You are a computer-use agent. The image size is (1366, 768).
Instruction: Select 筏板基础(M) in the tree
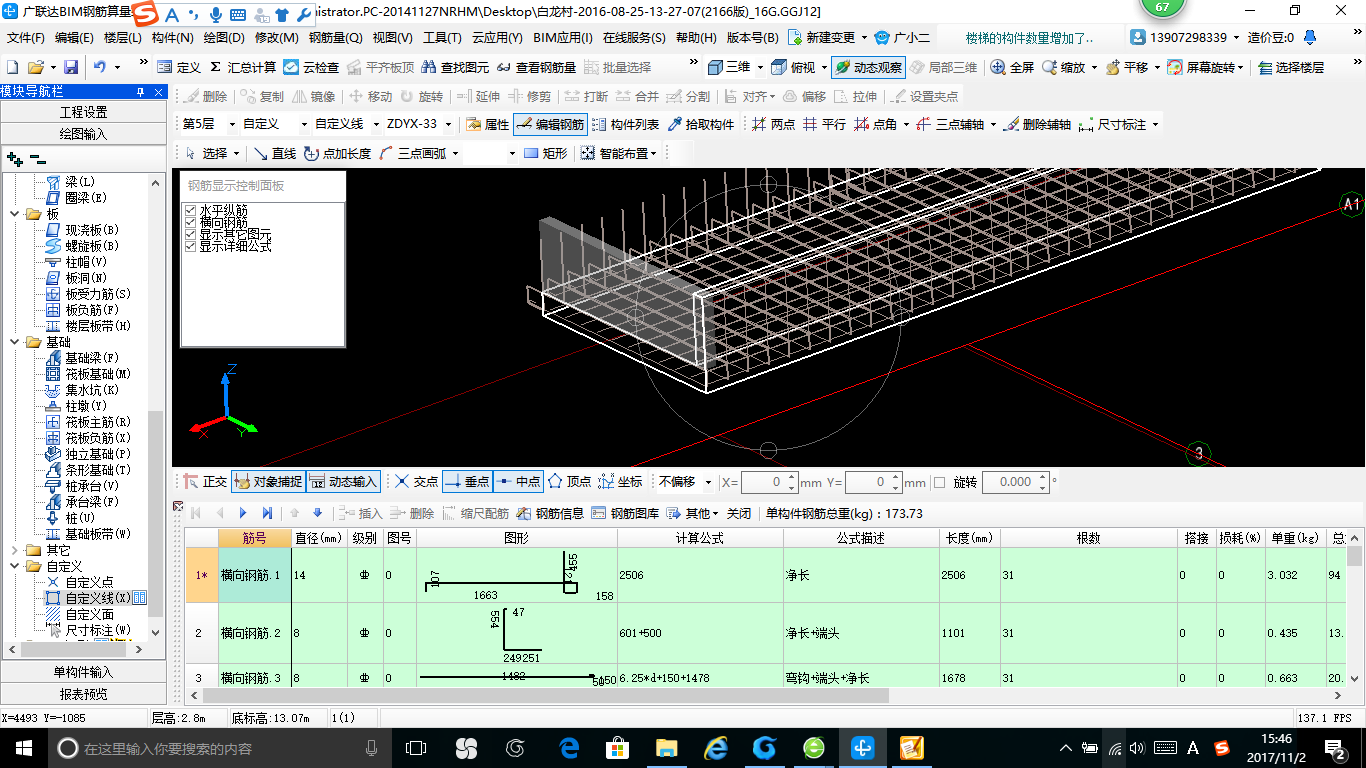98,374
